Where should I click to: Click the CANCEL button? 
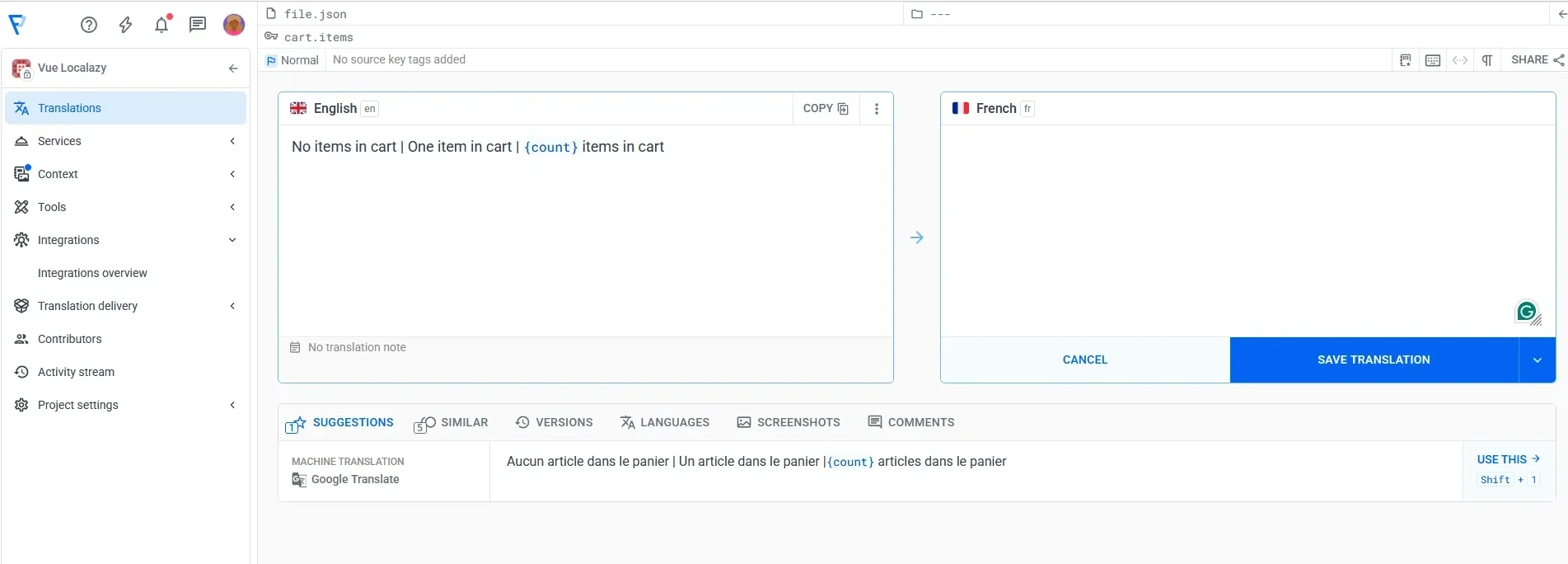click(1085, 360)
